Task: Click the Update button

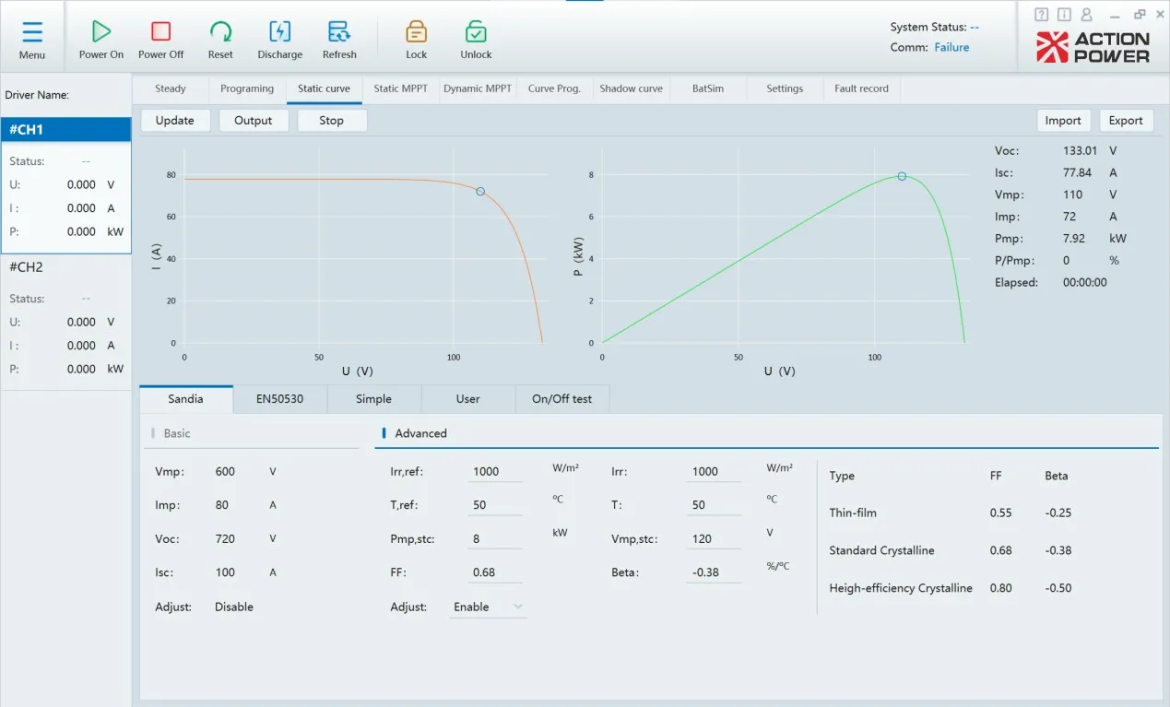Action: 175,120
